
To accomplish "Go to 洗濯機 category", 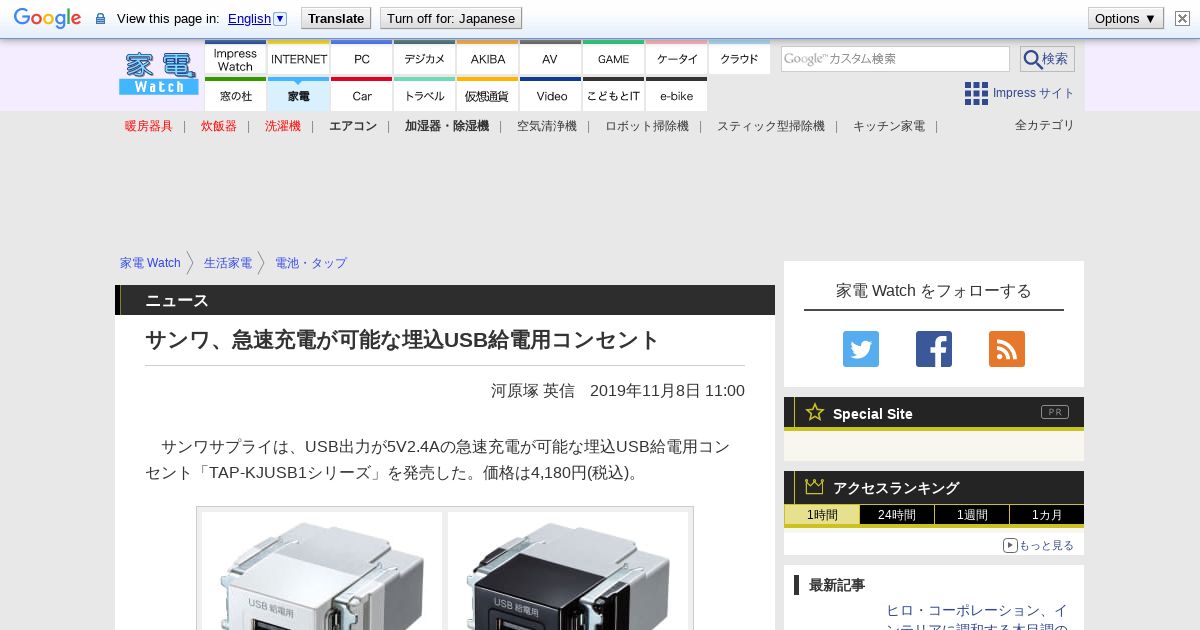I will [283, 126].
